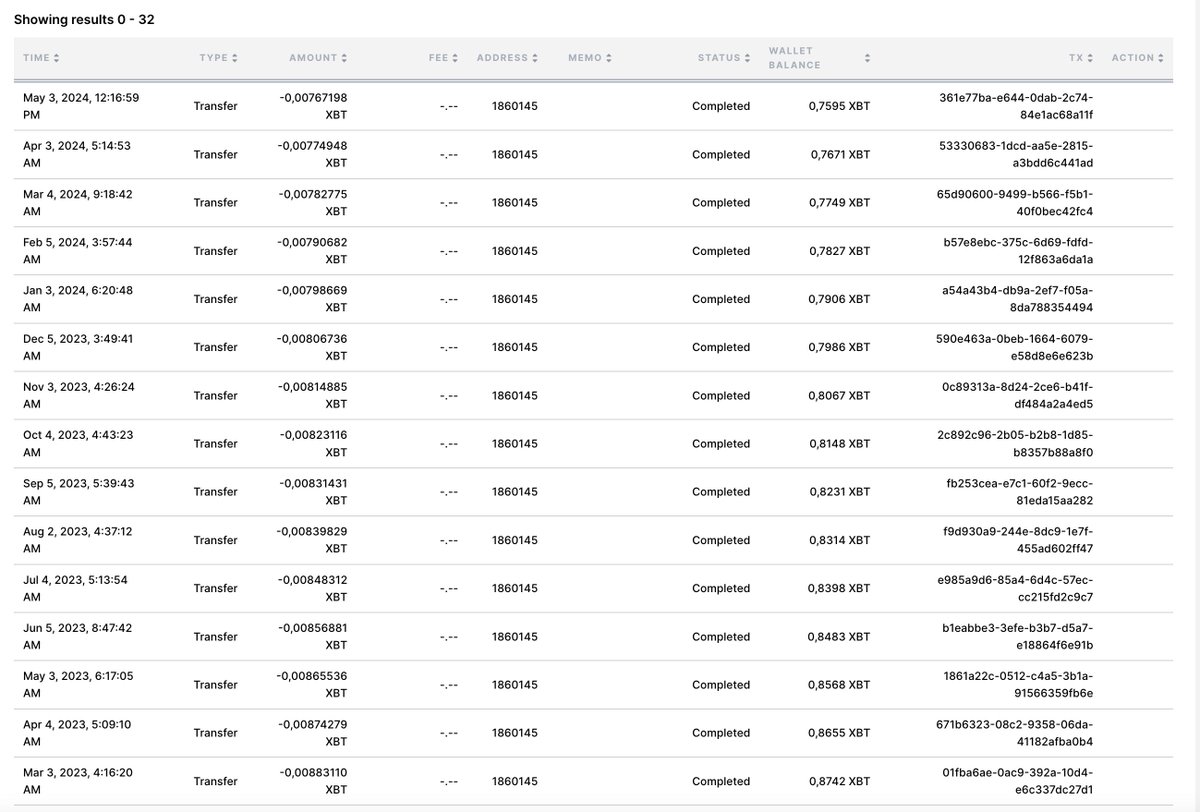Viewport: 1200px width, 812px height.
Task: Select wallet balance 0,7906 XBT
Action: click(839, 299)
